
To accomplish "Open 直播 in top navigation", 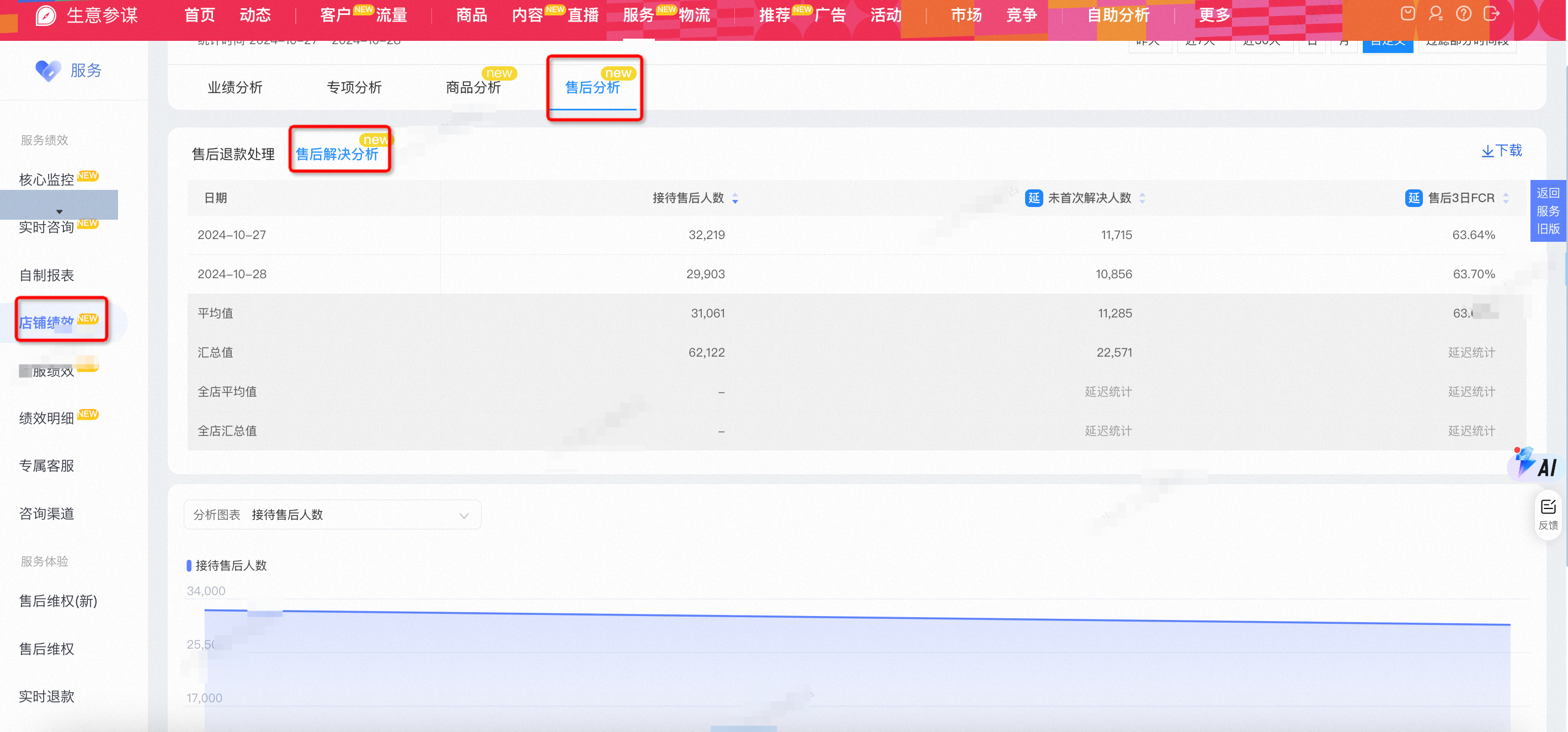I will pos(583,15).
